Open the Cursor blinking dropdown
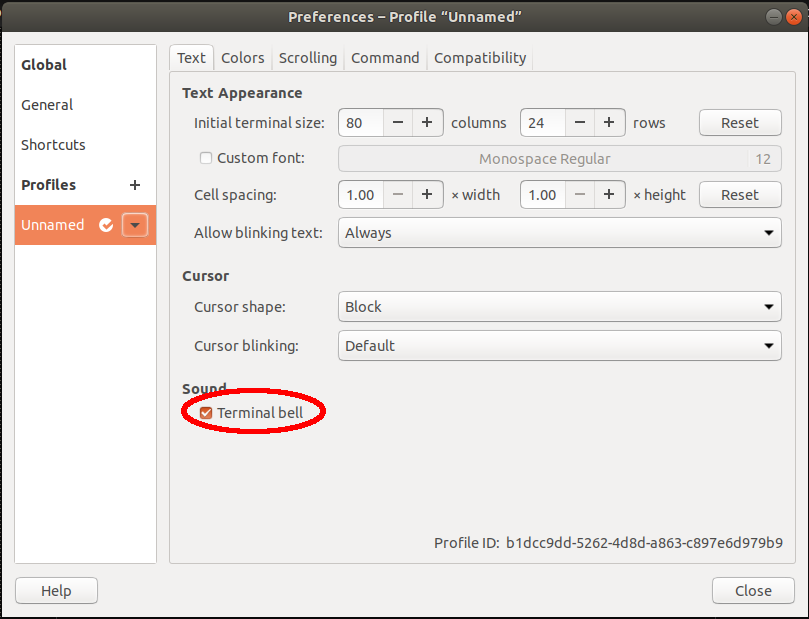 tap(559, 346)
